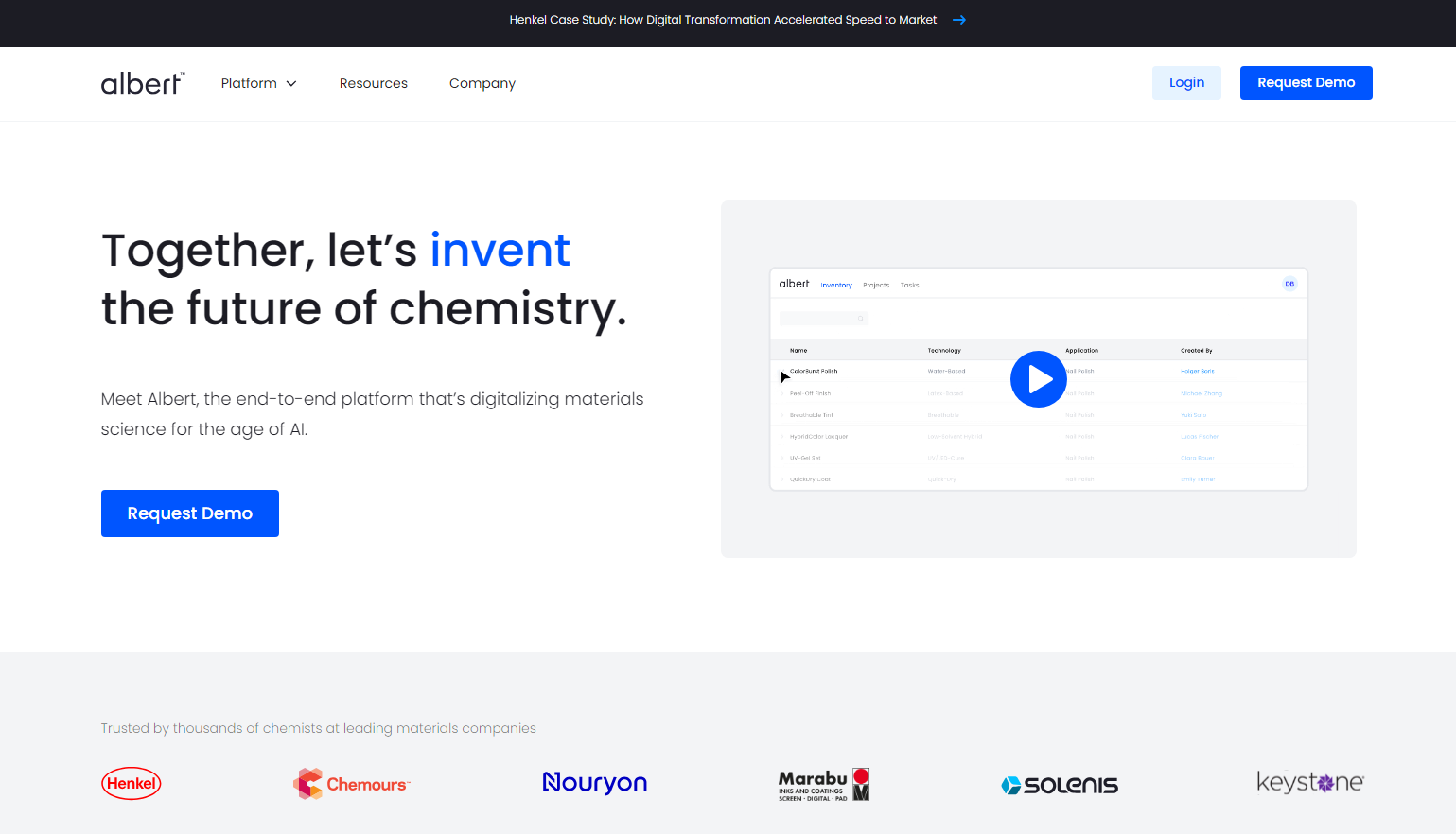Click the albert logo in the header
The image size is (1456, 834).
click(x=142, y=83)
